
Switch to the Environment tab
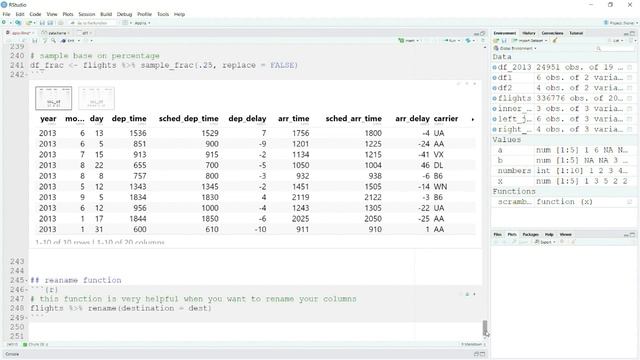click(x=504, y=33)
